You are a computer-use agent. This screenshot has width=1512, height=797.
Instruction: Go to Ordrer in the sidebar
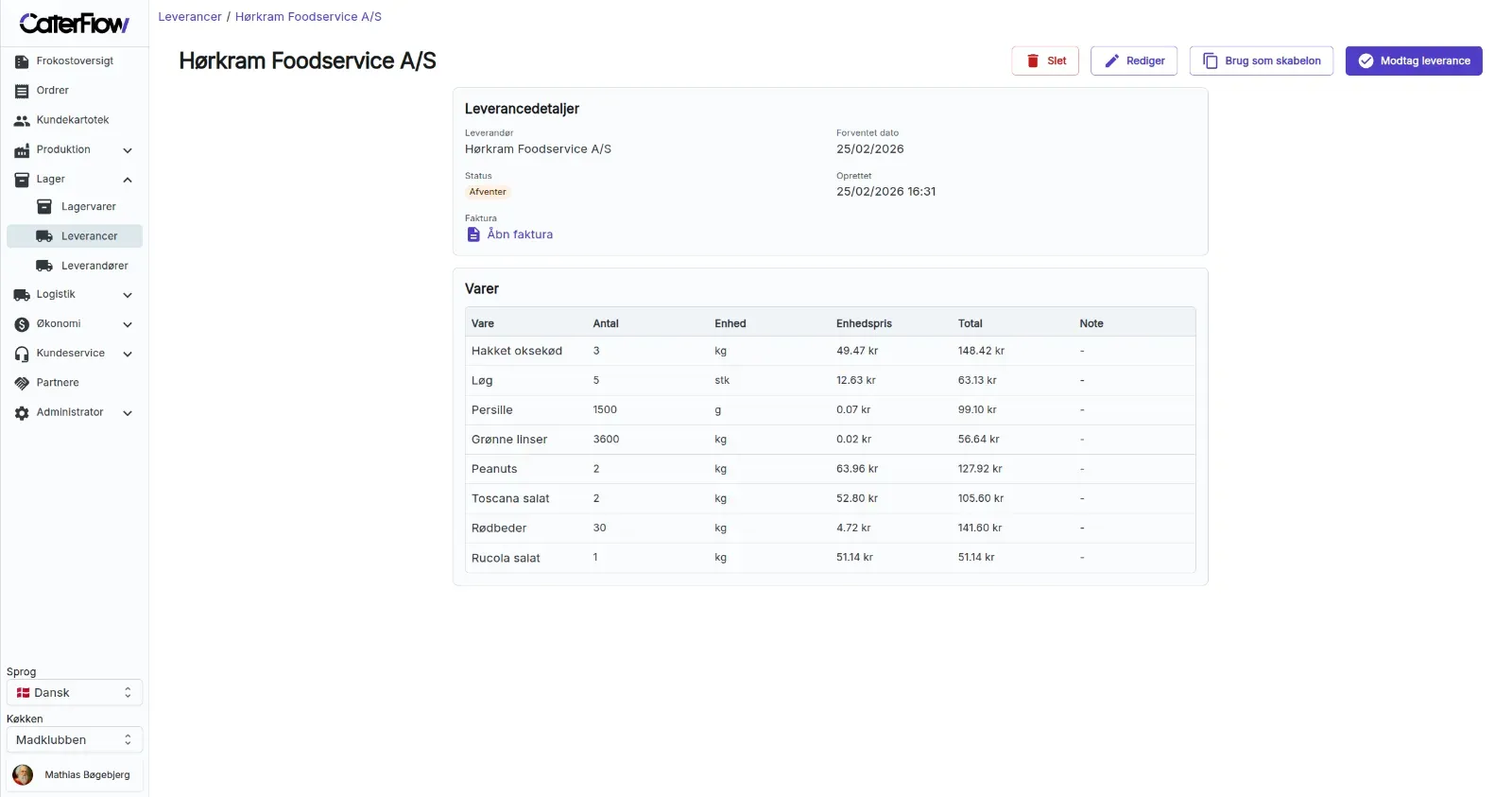[x=75, y=91]
